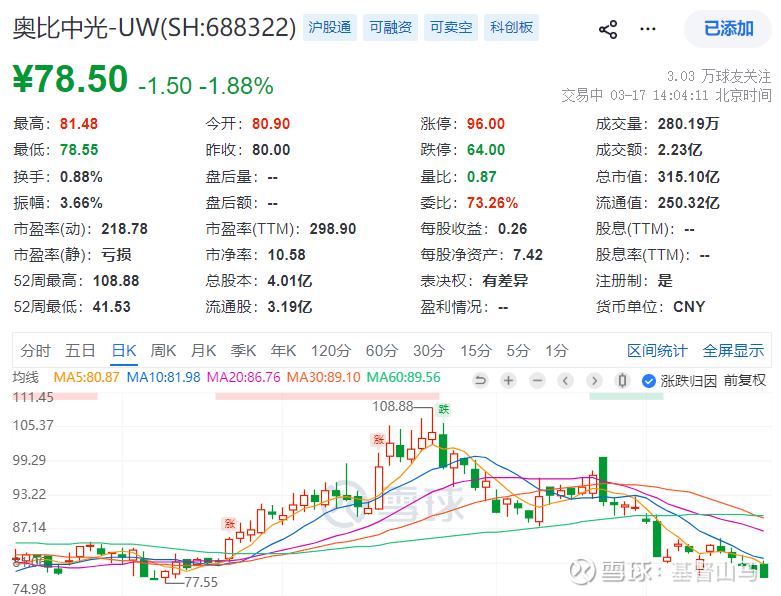Click the MA10:81.98 indicator label
This screenshot has width=781, height=596.
[x=163, y=377]
